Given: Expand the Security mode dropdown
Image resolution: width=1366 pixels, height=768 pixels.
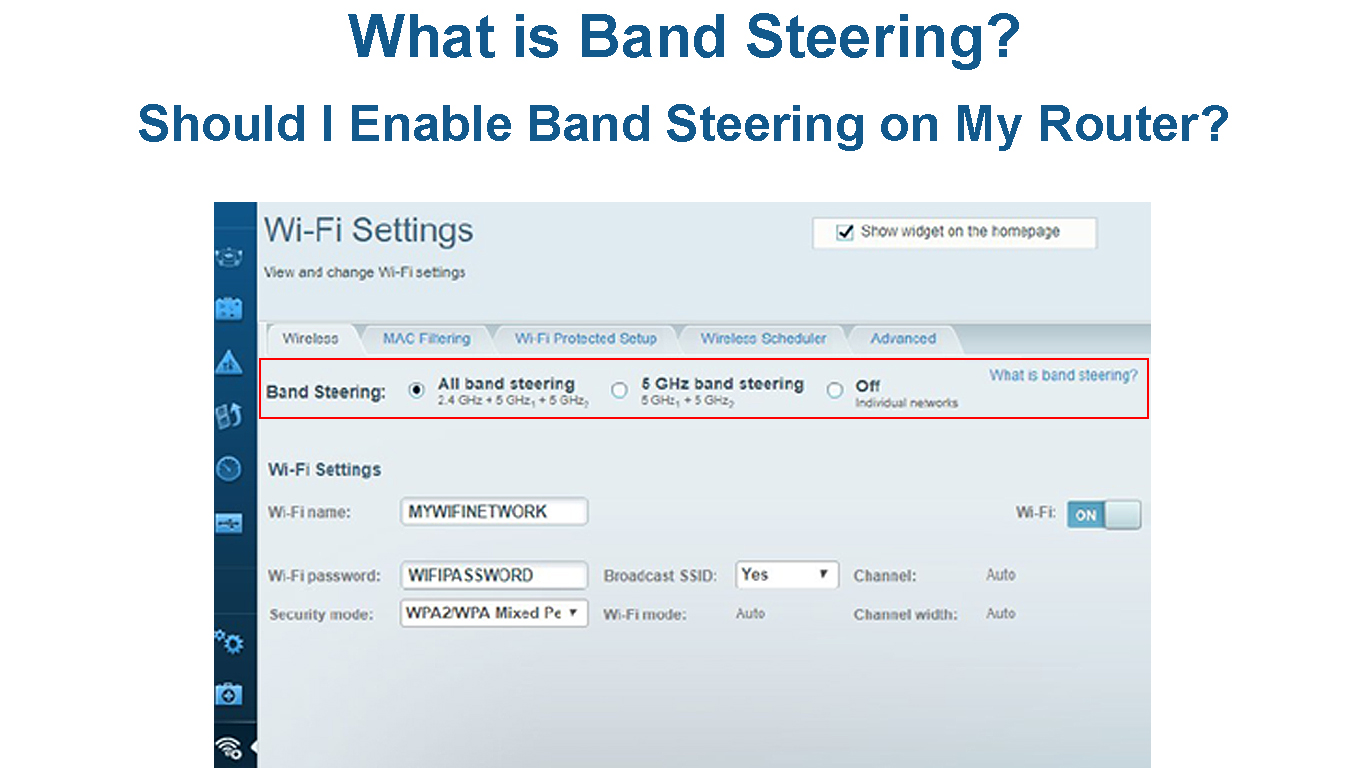Looking at the screenshot, I should point(494,613).
